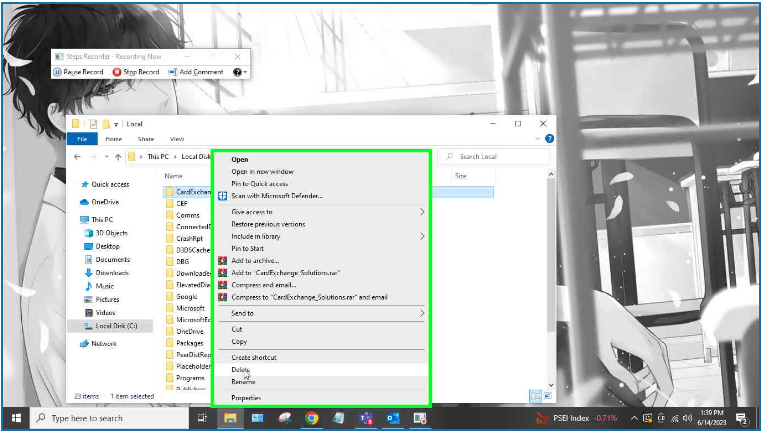Choose Pin to Quick access

321,184
